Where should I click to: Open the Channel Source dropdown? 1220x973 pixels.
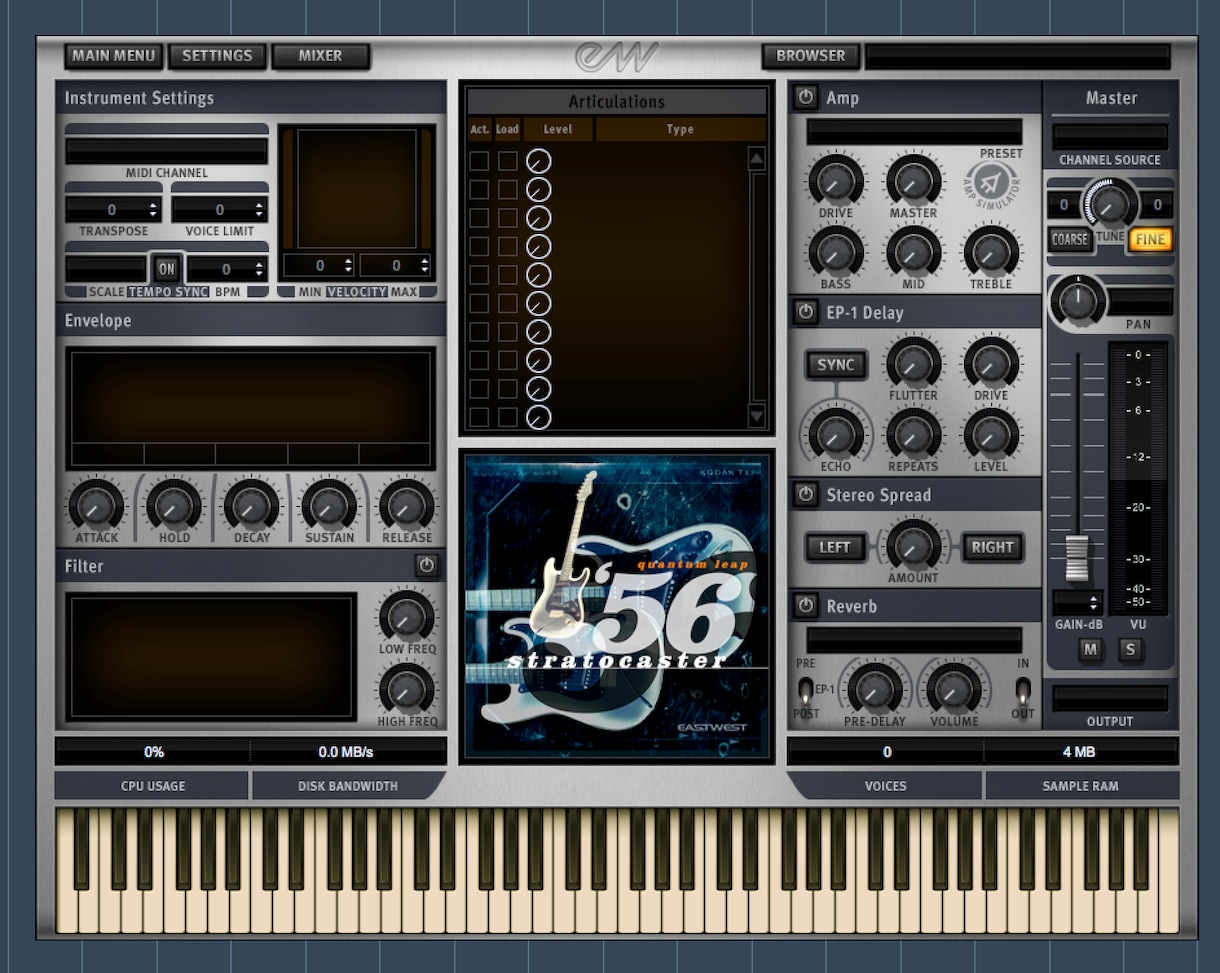pyautogui.click(x=1110, y=137)
